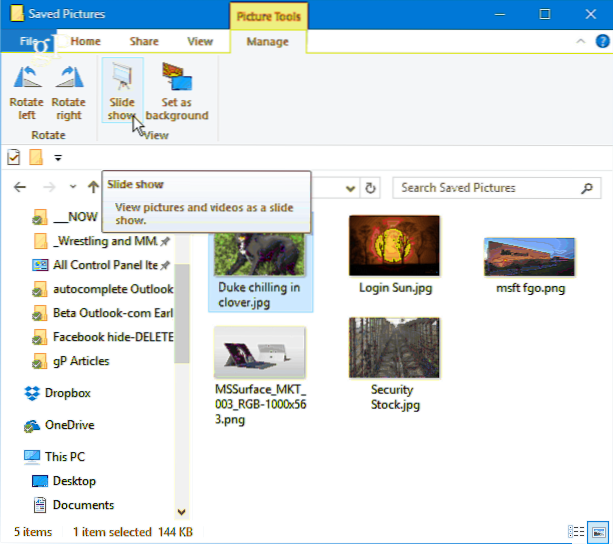Expand the recent locations dropdown arrow
The image size is (613, 544).
click(73, 187)
